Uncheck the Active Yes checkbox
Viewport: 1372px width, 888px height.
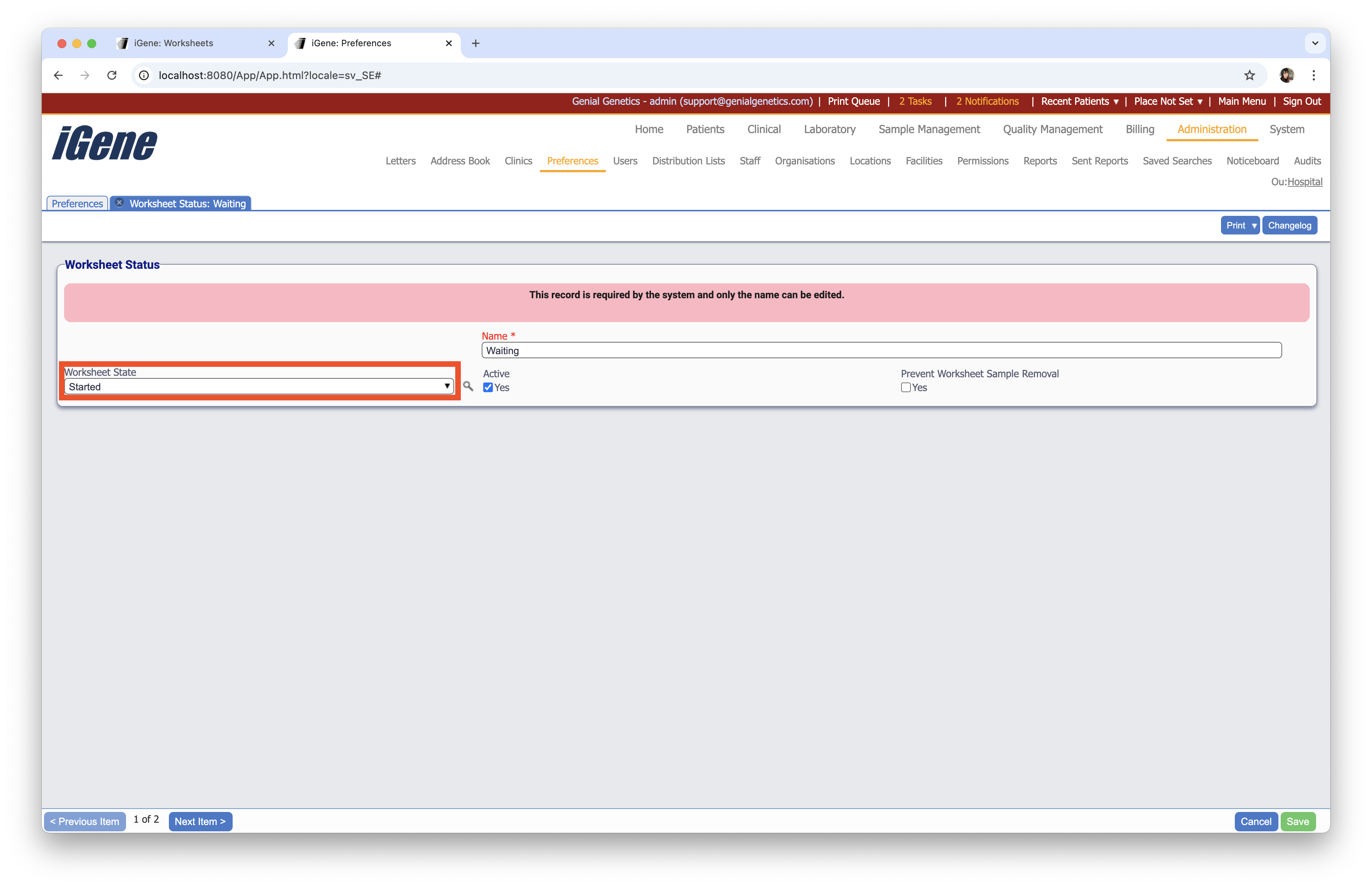point(488,387)
